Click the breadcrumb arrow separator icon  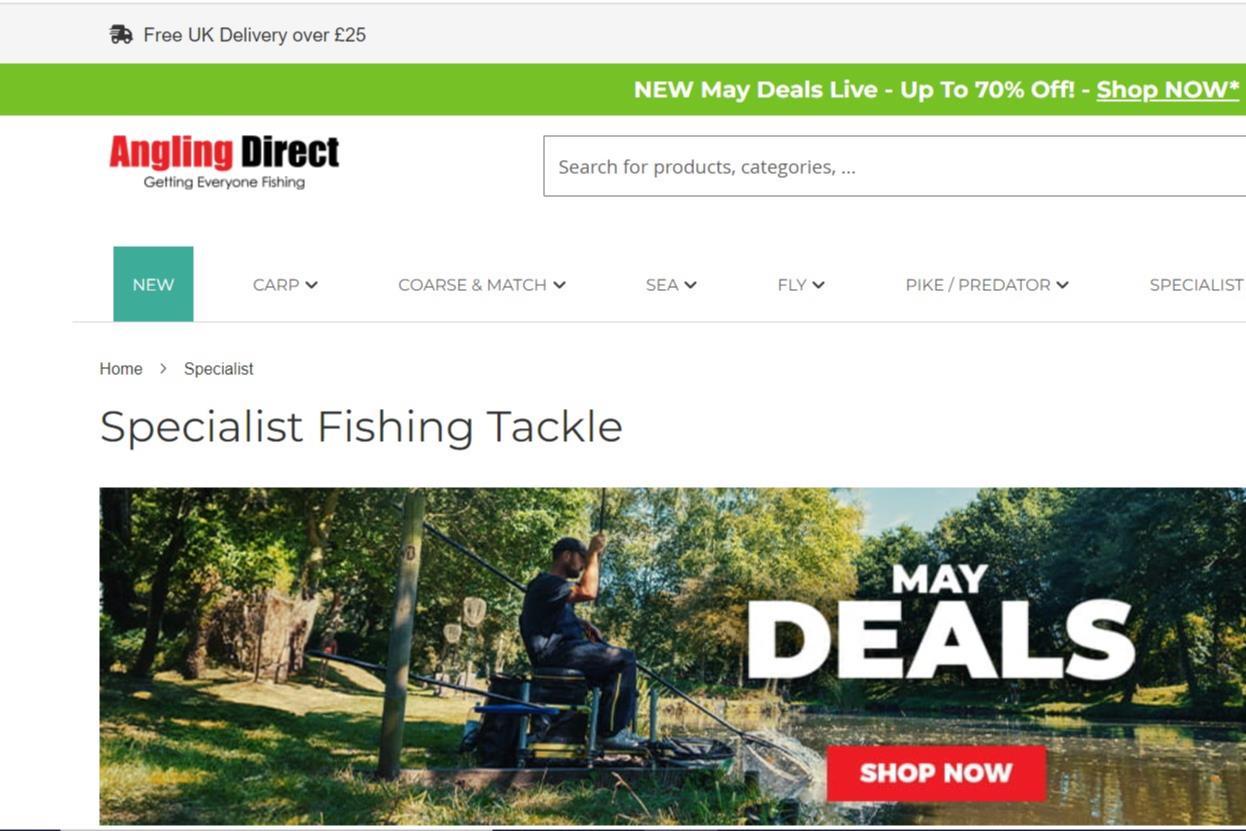(163, 369)
